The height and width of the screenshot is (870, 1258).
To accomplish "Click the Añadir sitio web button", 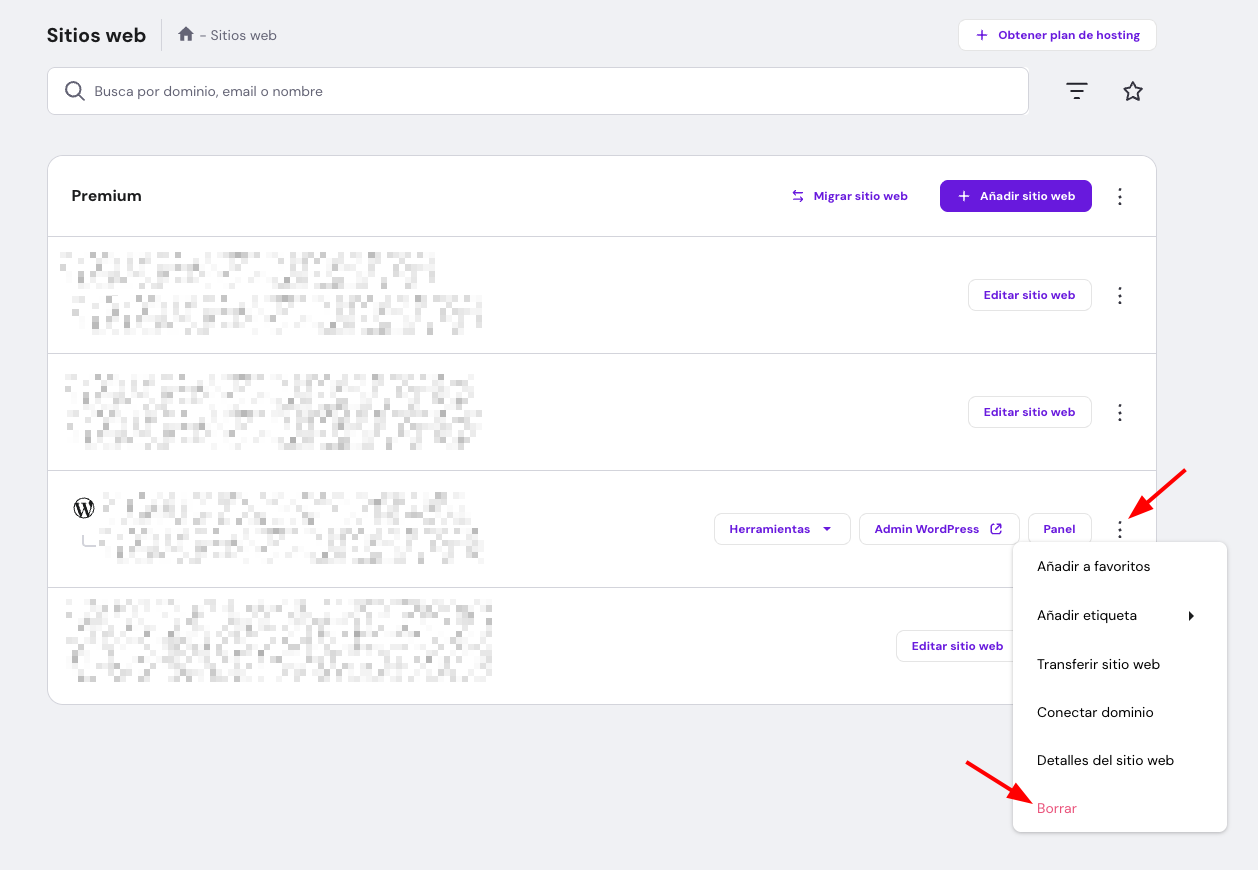I will pos(1015,196).
